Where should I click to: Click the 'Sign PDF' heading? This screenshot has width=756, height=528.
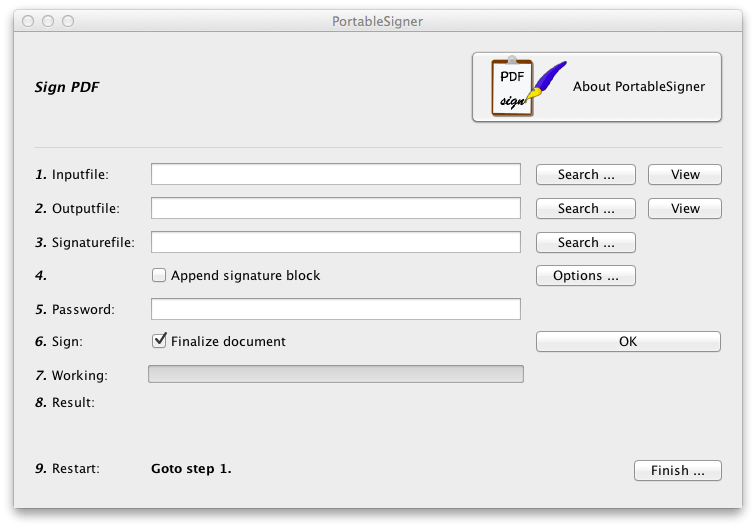click(67, 87)
